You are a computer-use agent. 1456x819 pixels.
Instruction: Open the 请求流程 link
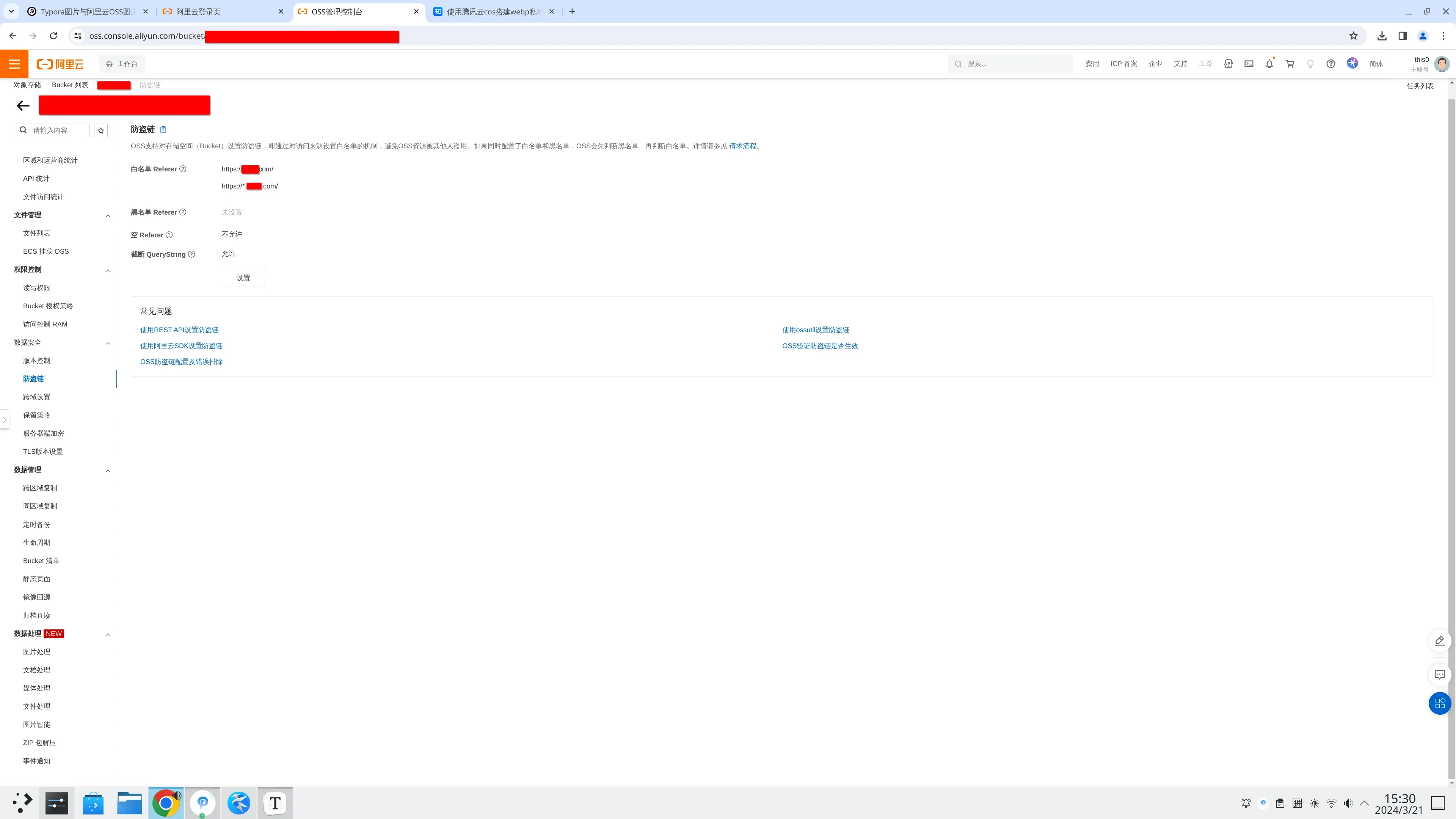pos(742,146)
